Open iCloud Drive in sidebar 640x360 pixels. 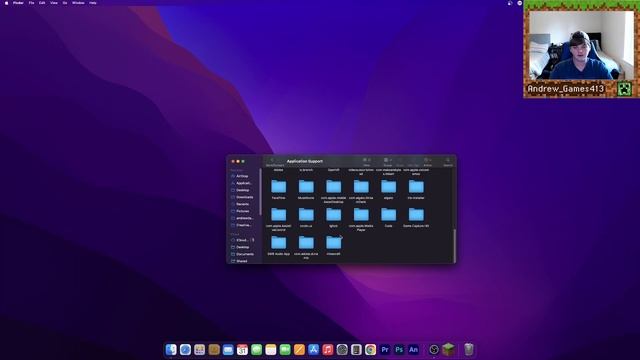tap(242, 240)
